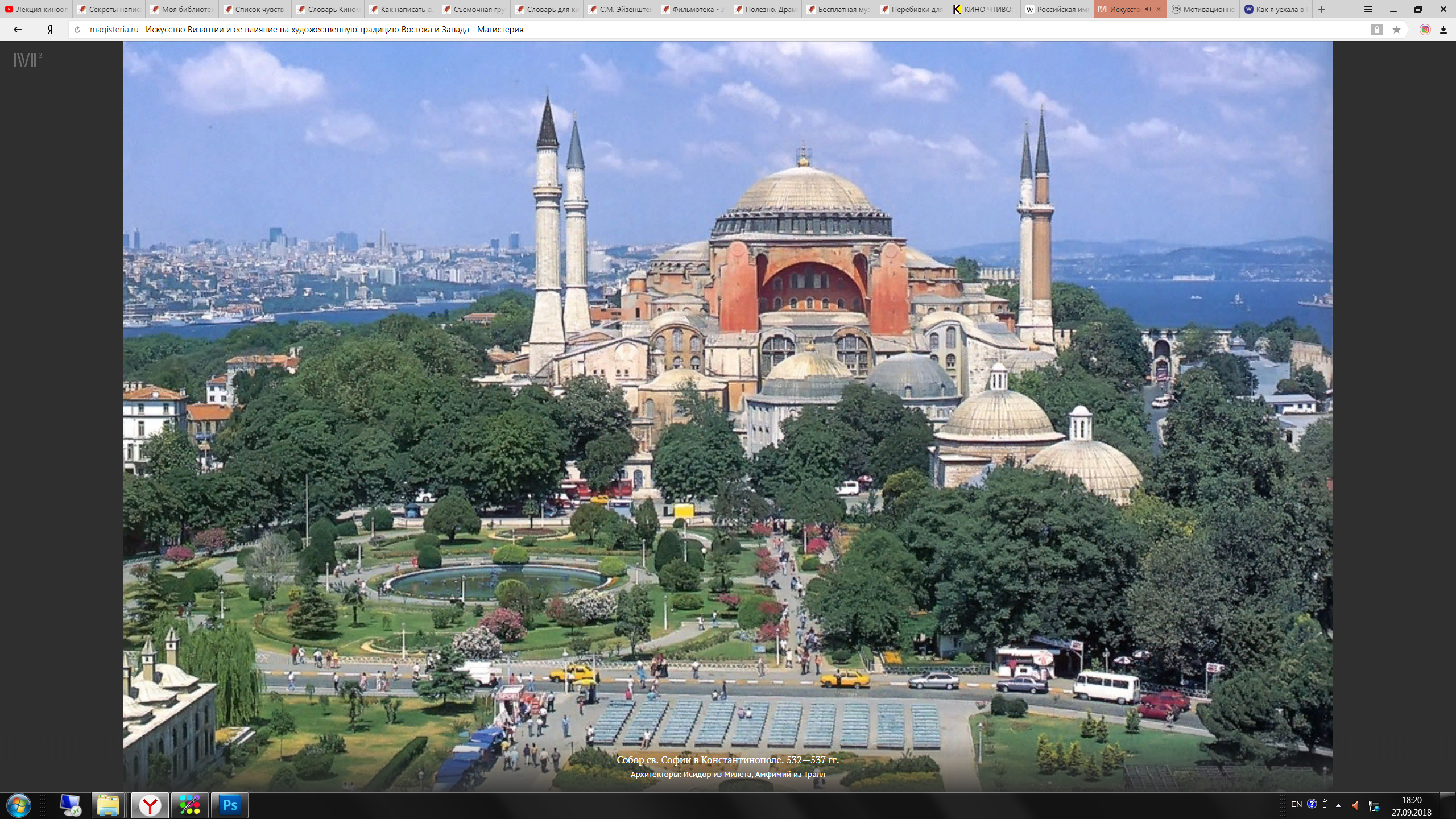
Task: Open the downloads arrow icon
Action: click(x=1443, y=30)
